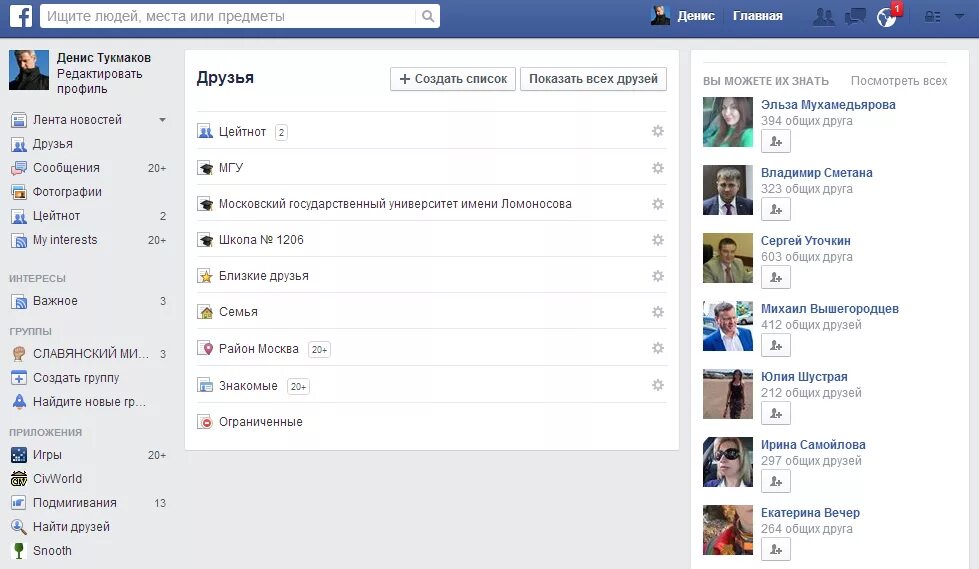Open My interests in sidebar
979x569 pixels.
click(65, 240)
